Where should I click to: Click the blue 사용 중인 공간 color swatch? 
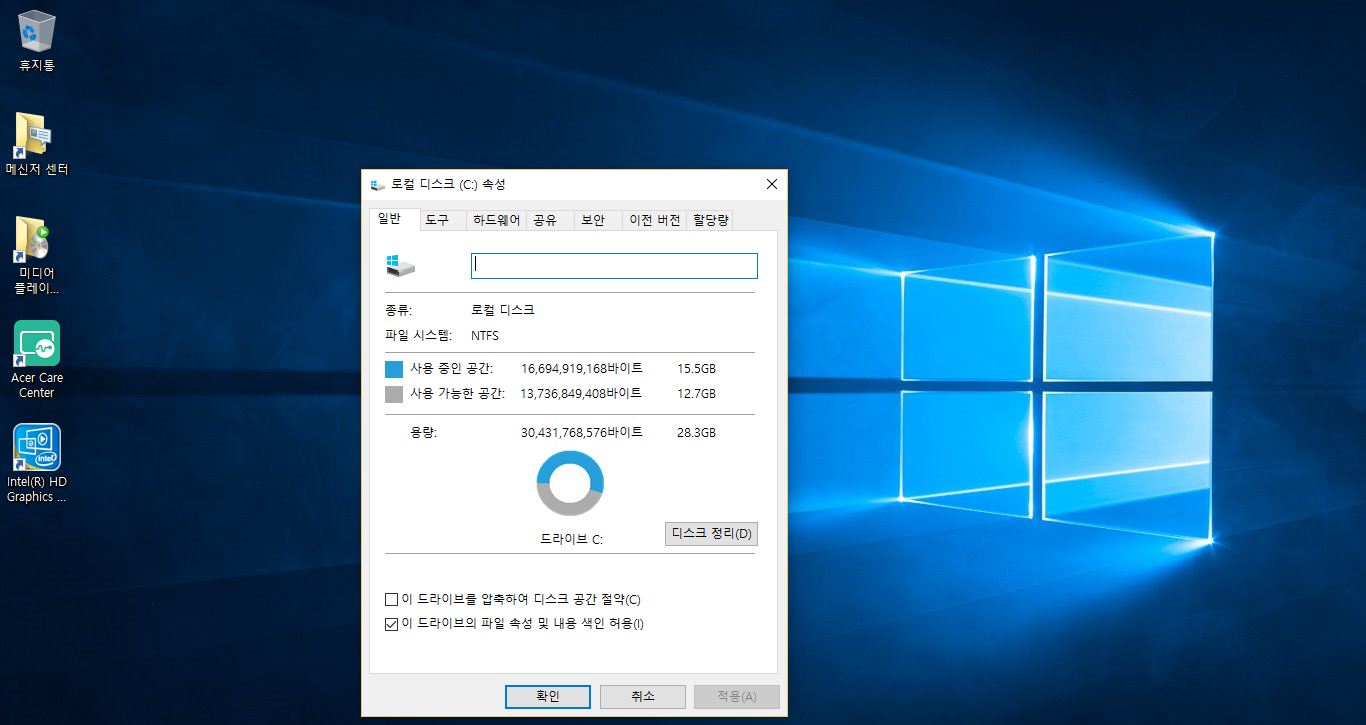pos(394,369)
